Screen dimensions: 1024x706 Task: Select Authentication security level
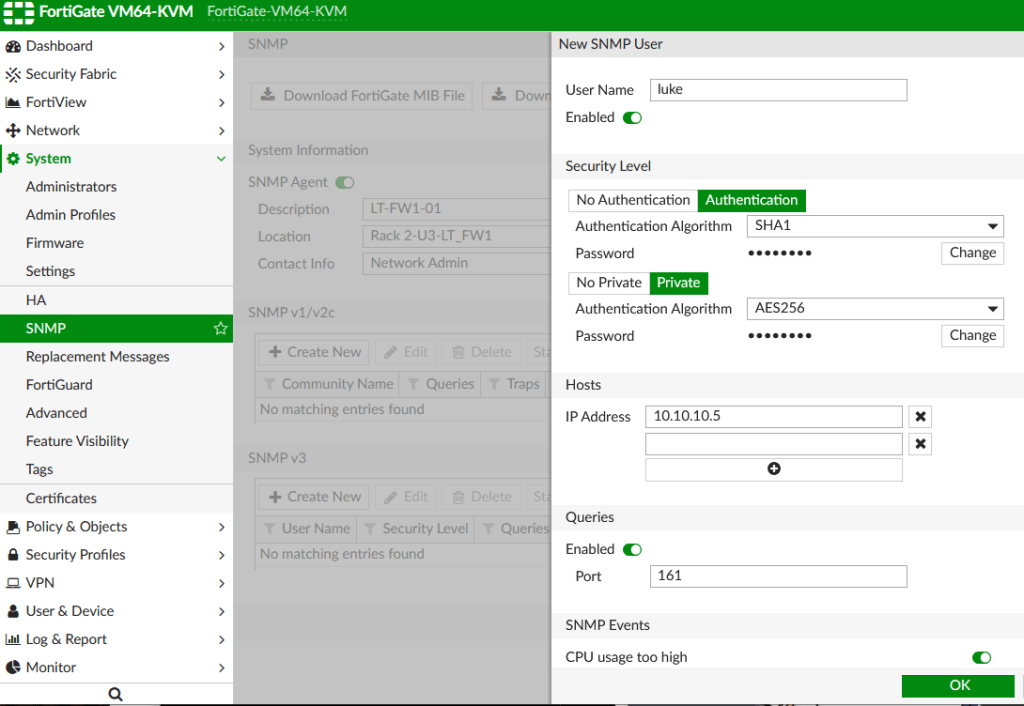click(752, 200)
